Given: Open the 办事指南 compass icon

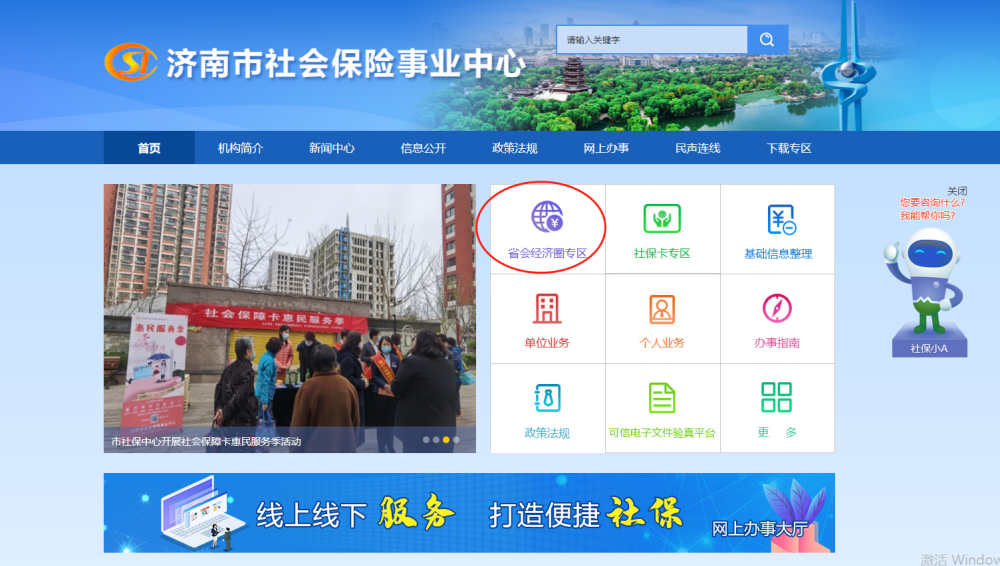Looking at the screenshot, I should pos(777,308).
